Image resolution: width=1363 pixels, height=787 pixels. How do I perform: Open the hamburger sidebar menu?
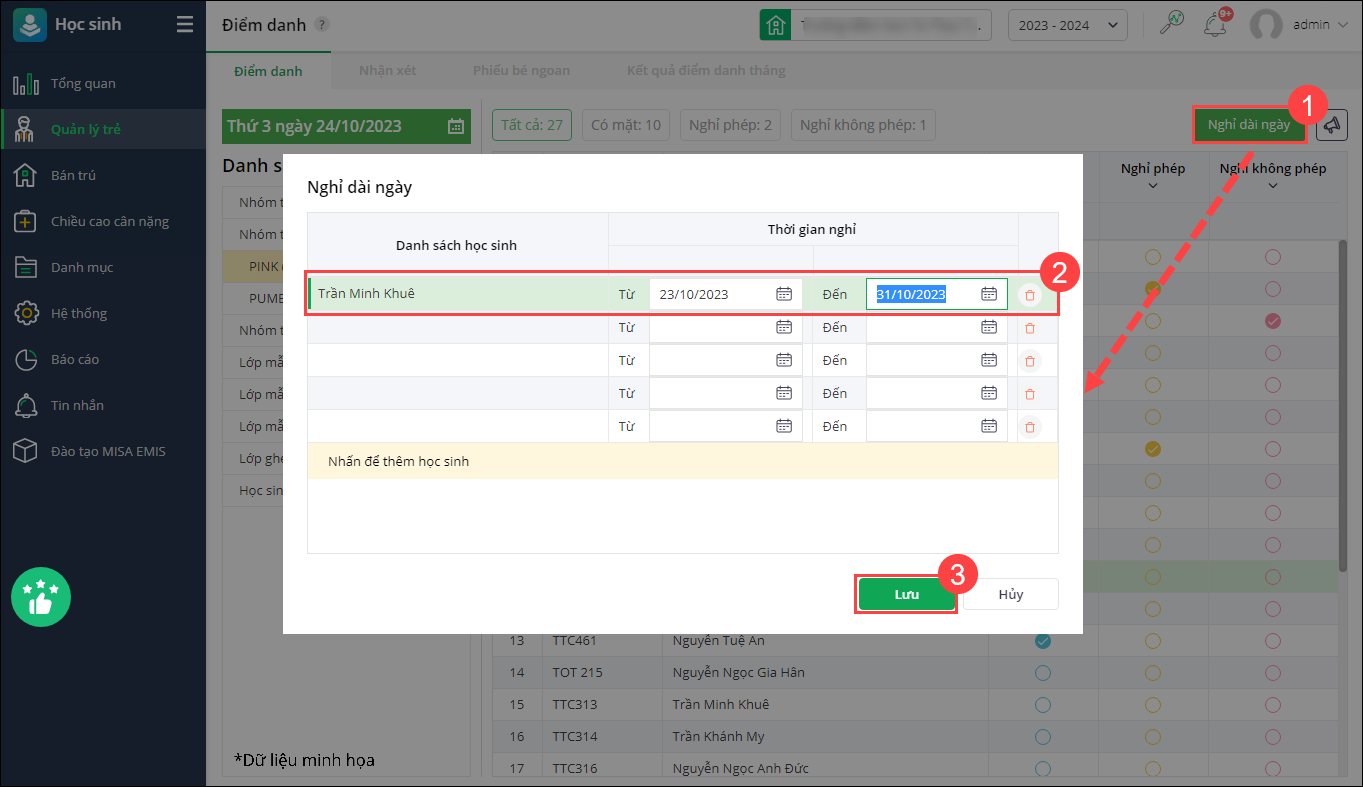[x=185, y=25]
